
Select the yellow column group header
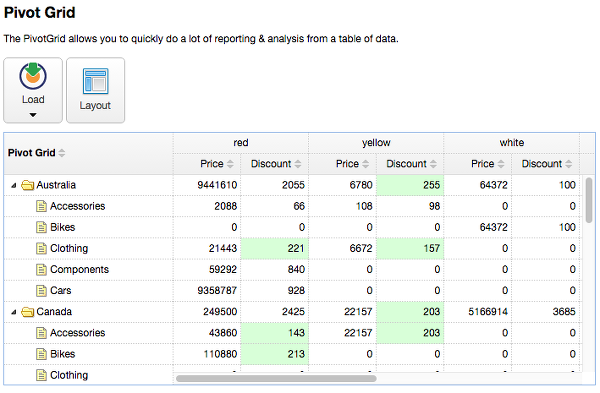tap(376, 143)
